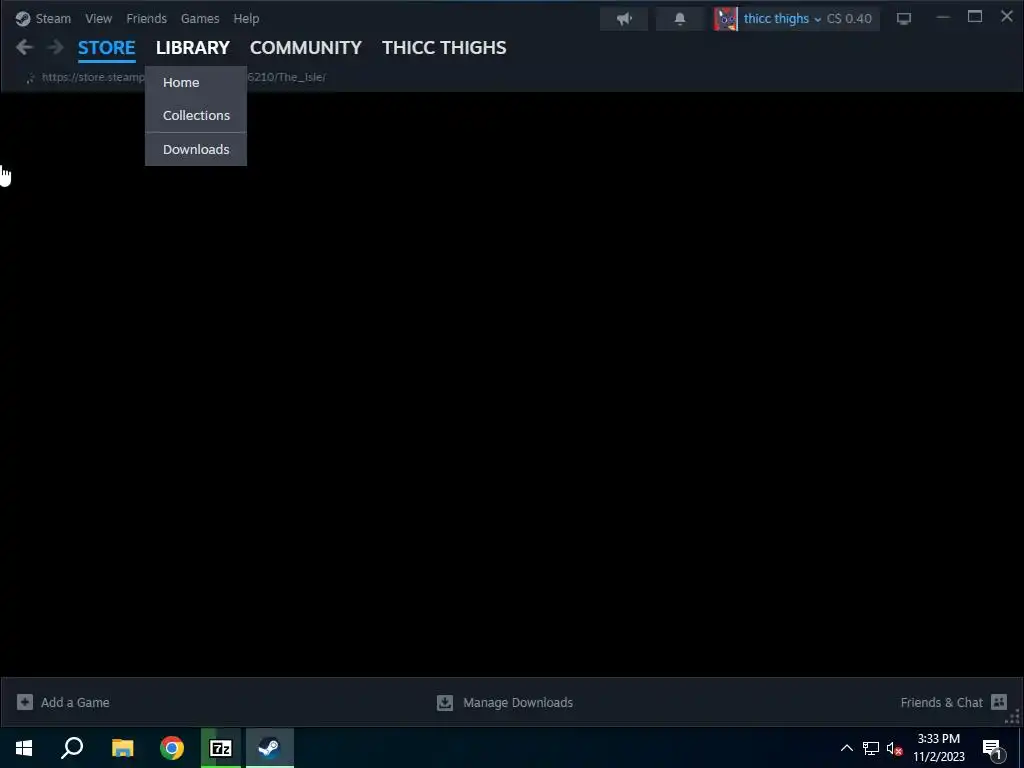Open 7-Zip from the taskbar
This screenshot has height=768, width=1024.
pos(221,748)
